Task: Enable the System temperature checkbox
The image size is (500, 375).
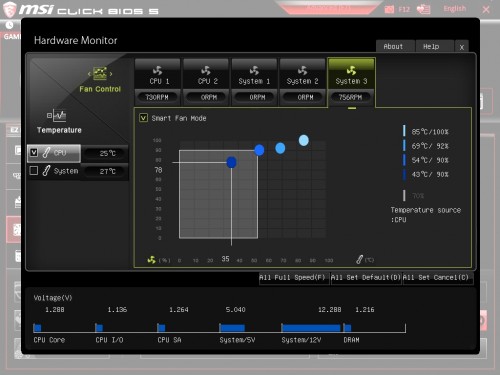Action: click(34, 171)
